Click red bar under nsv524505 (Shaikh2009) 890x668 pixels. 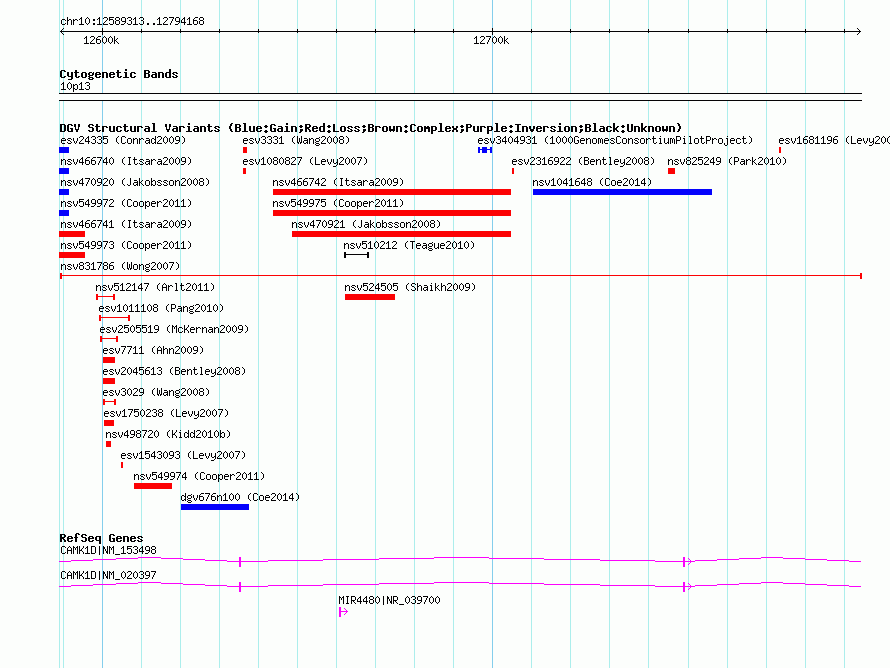tap(370, 297)
